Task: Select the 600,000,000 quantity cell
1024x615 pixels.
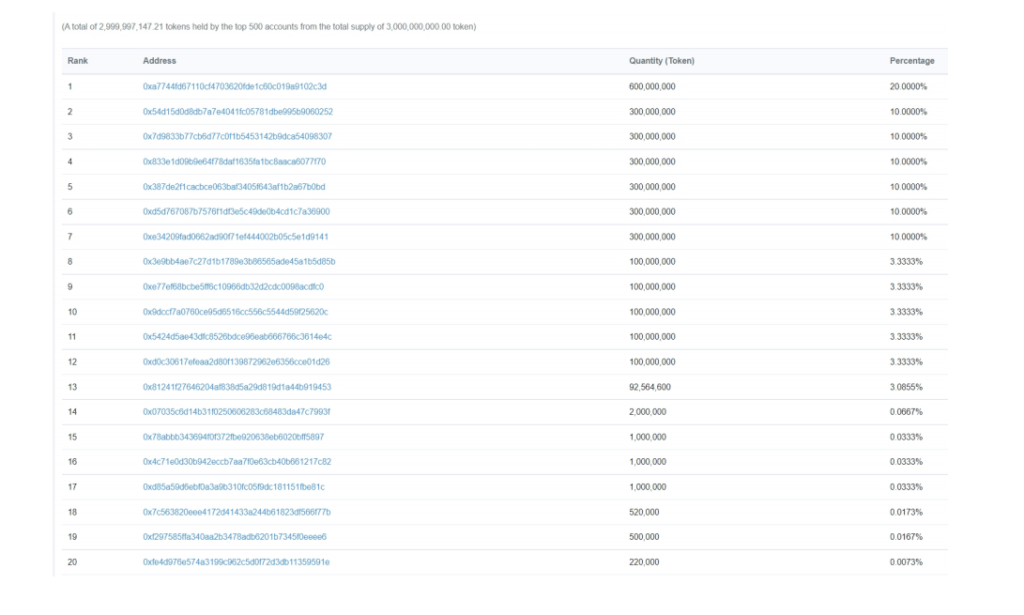Action: coord(652,86)
